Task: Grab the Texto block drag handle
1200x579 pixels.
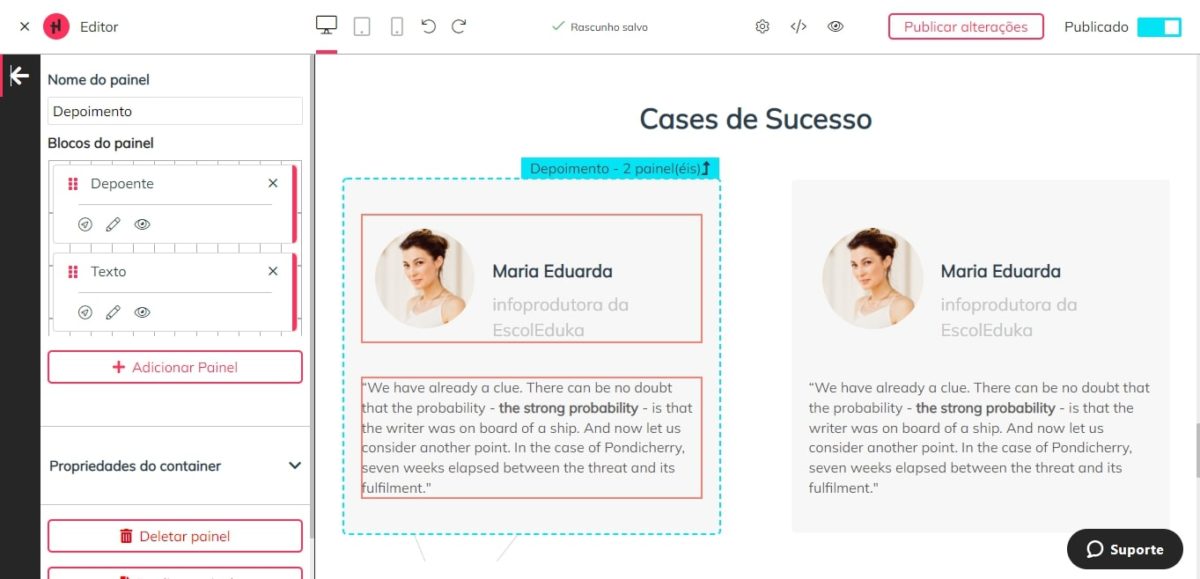Action: pos(73,272)
